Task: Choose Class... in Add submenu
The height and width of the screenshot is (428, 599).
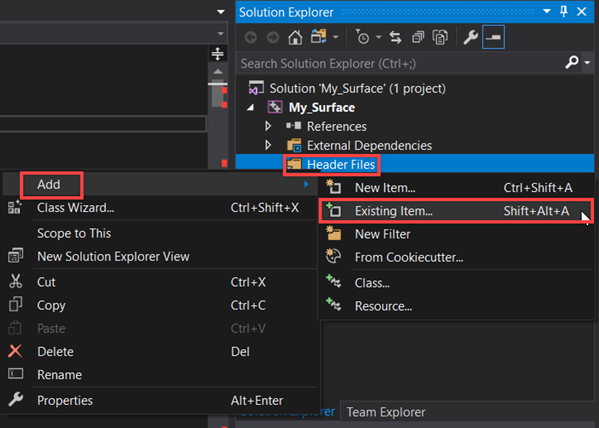Action: (455, 283)
